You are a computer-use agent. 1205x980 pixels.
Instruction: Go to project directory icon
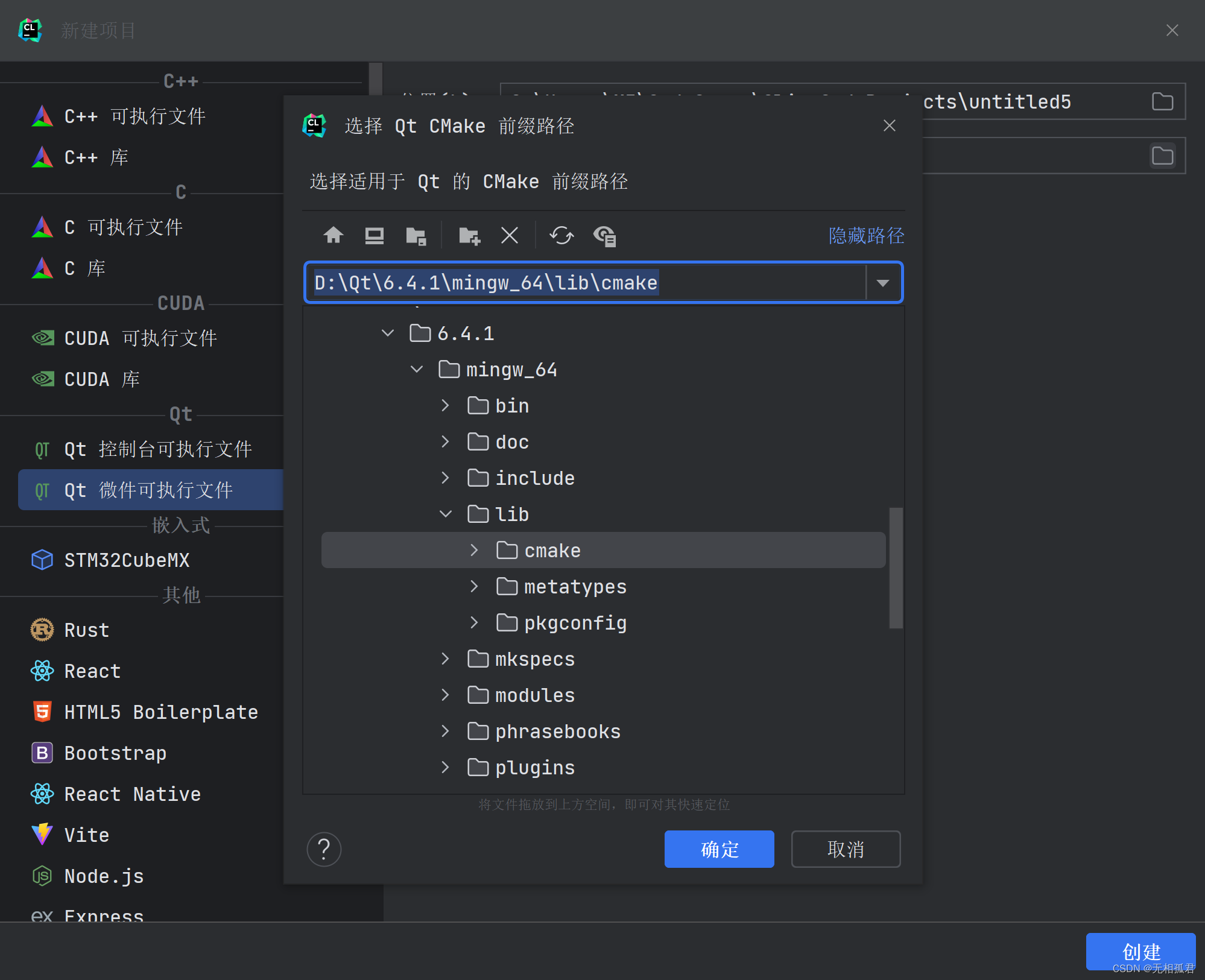coord(416,235)
